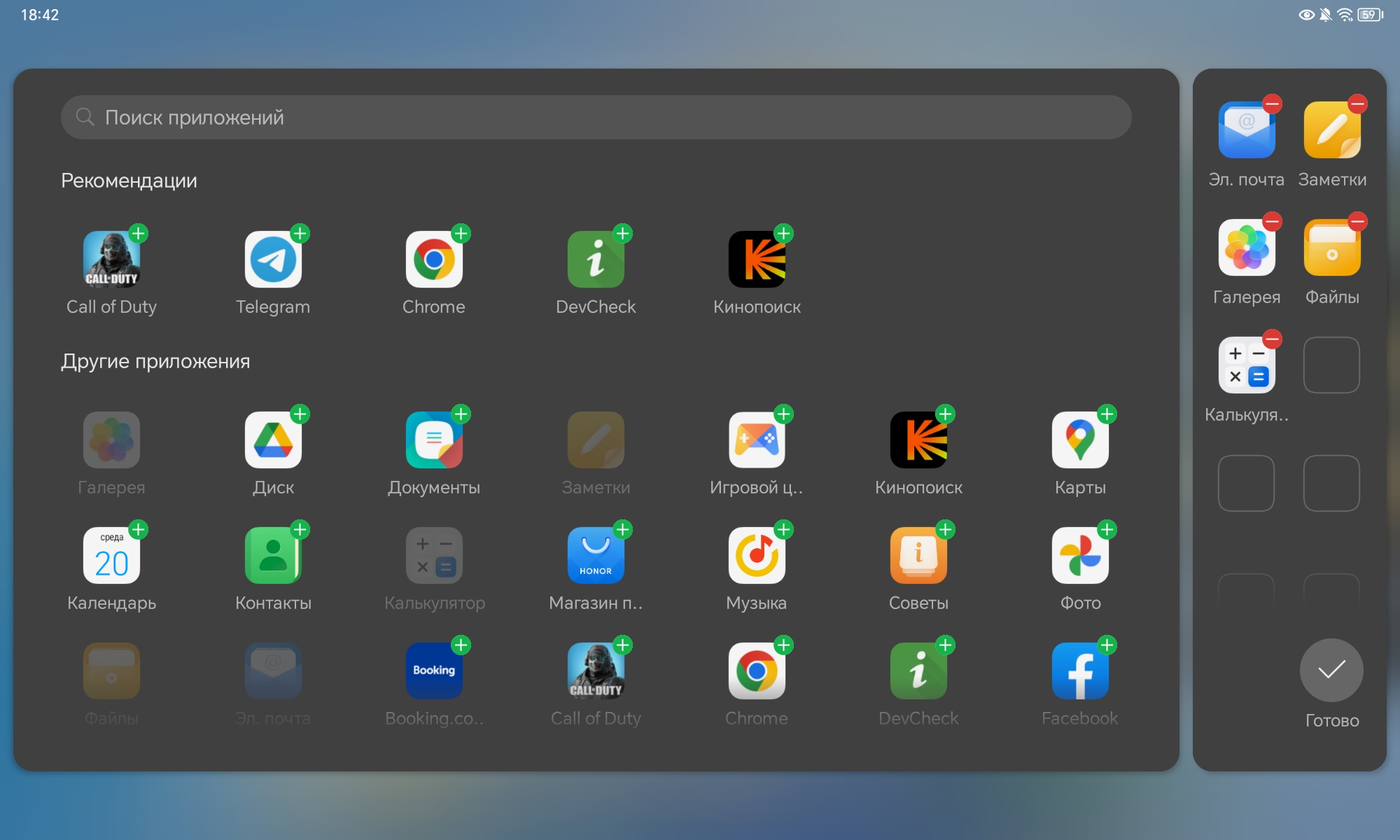Tap the Советы label text

point(918,603)
